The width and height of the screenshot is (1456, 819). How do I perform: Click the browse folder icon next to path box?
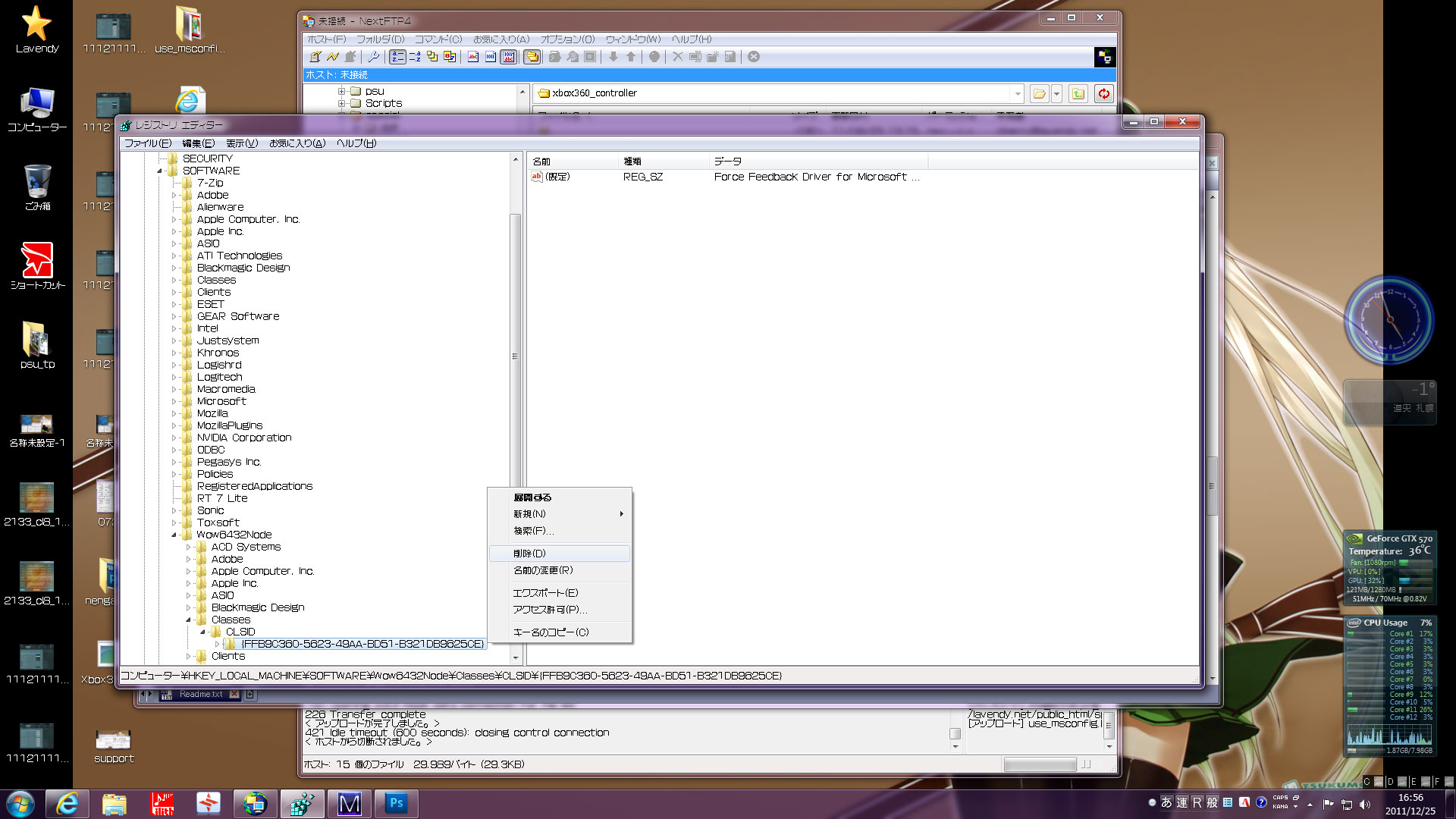pyautogui.click(x=1039, y=93)
